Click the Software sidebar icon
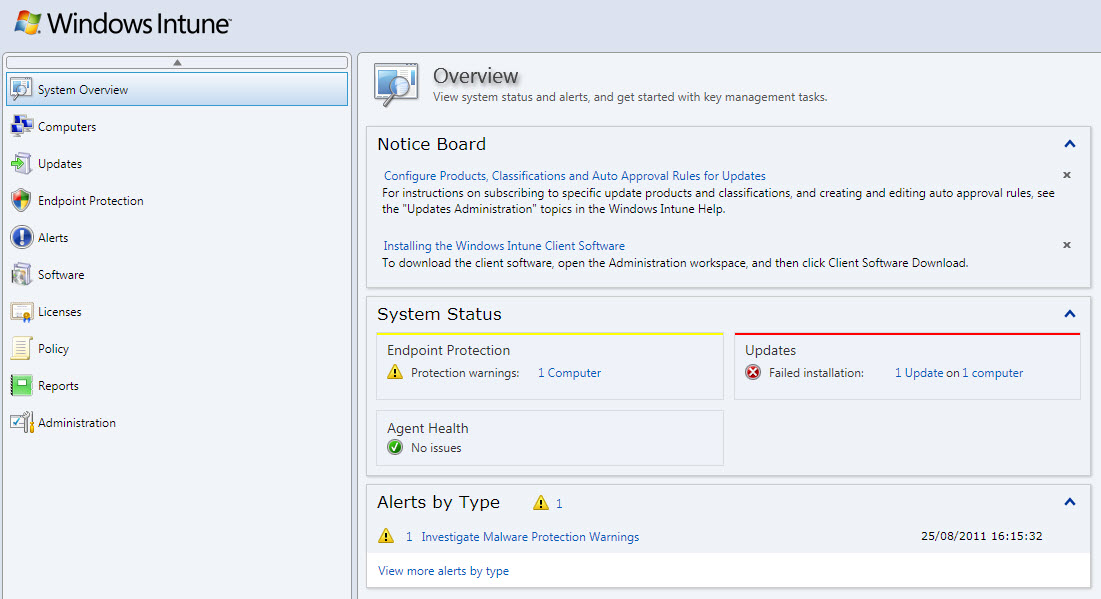This screenshot has height=599, width=1101. 21,275
